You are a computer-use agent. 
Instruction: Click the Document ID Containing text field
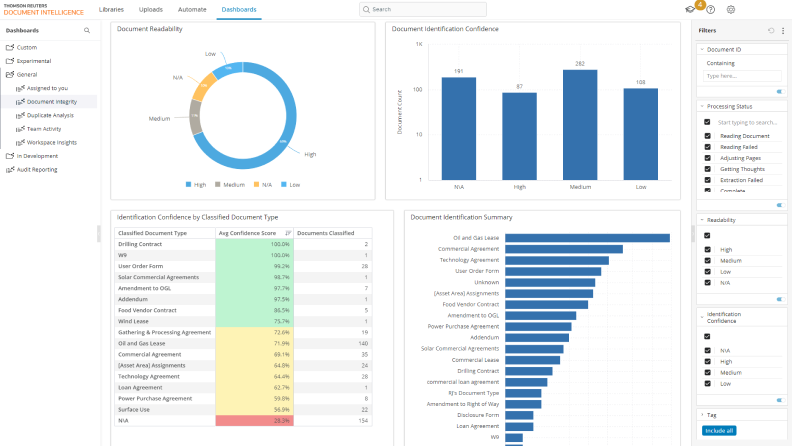(x=742, y=76)
